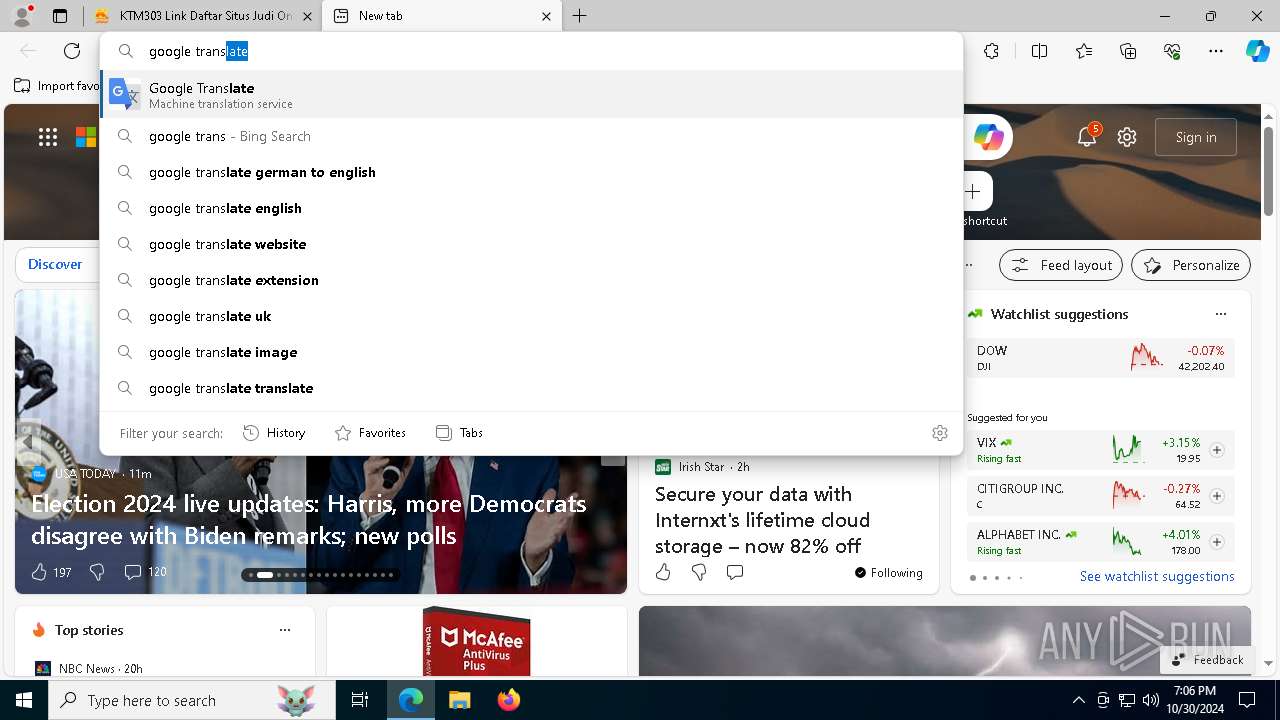
Task: Select the Google Translate site suggestion
Action: click(531, 94)
